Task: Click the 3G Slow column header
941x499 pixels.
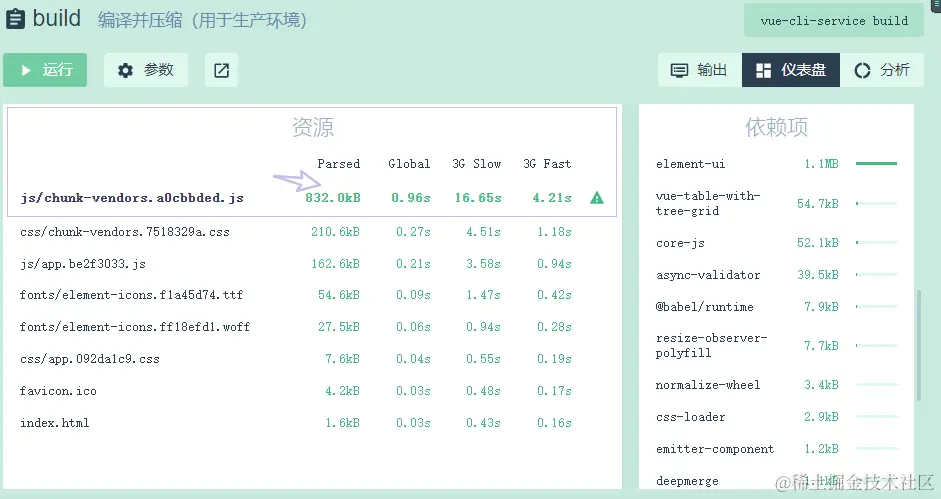Action: [477, 164]
